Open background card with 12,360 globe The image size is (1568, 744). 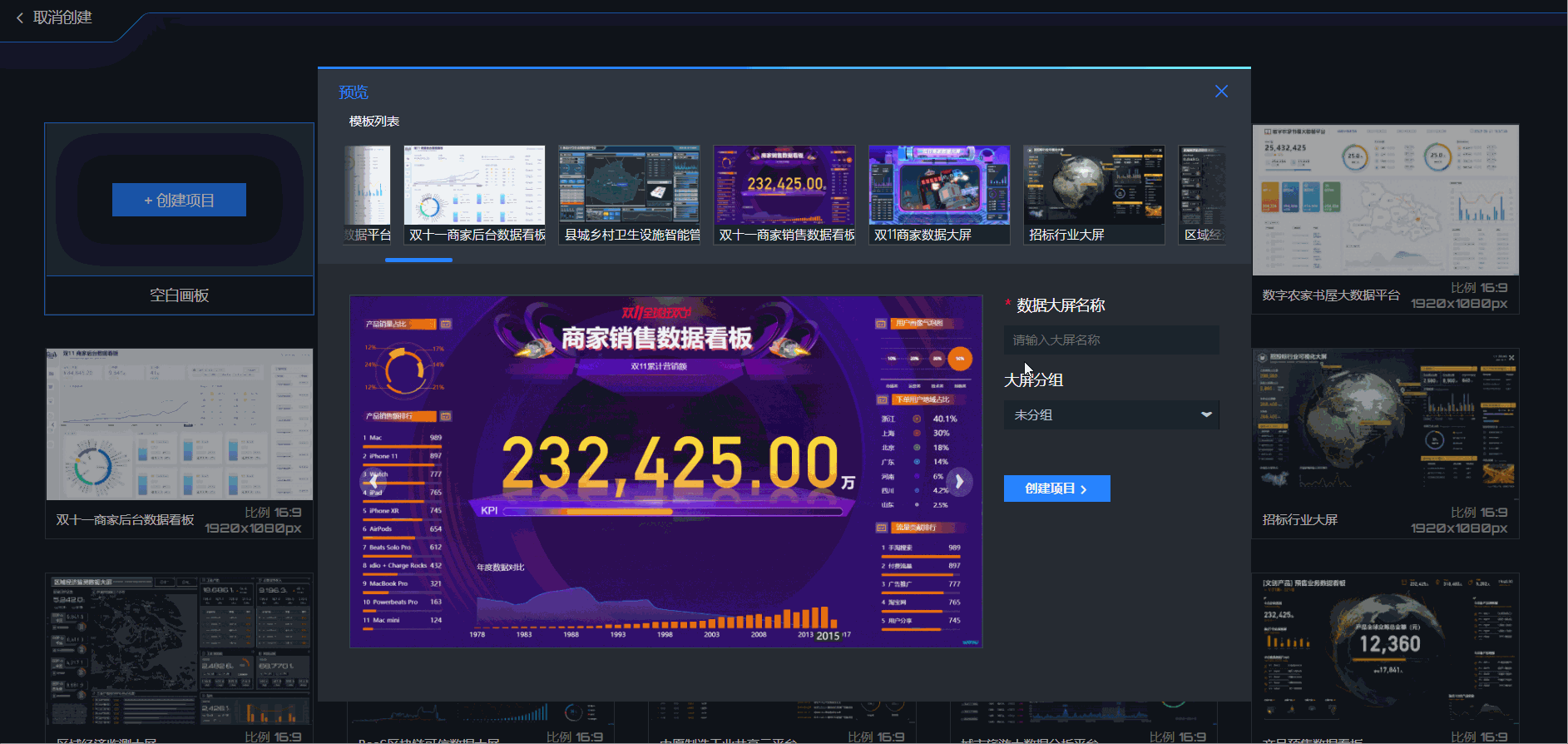1386,657
